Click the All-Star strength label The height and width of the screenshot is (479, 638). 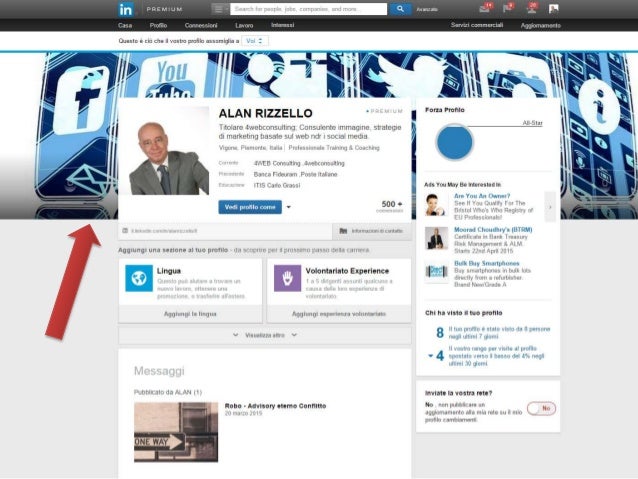[x=533, y=122]
